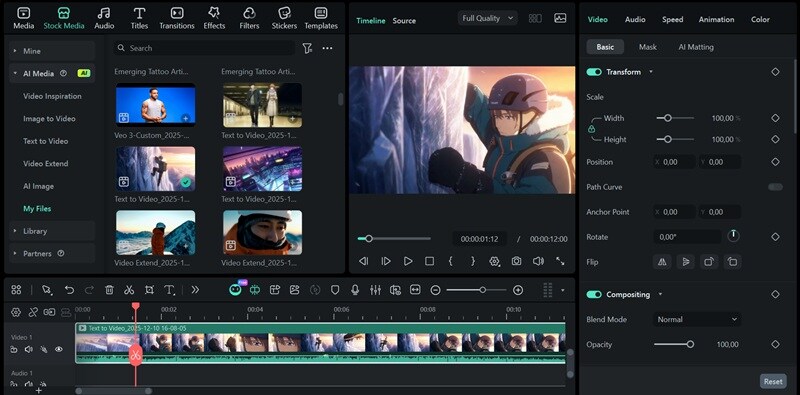The image size is (800, 395).
Task: Expand the Partners section
Action: tap(52, 254)
